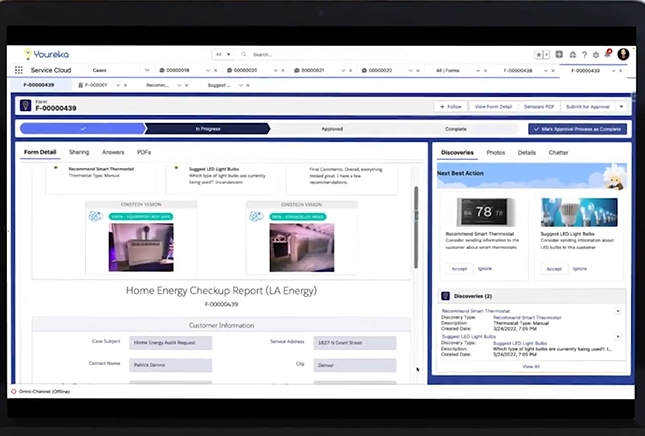This screenshot has height=436, width=645.
Task: Open the user profile avatar
Action: point(623,54)
